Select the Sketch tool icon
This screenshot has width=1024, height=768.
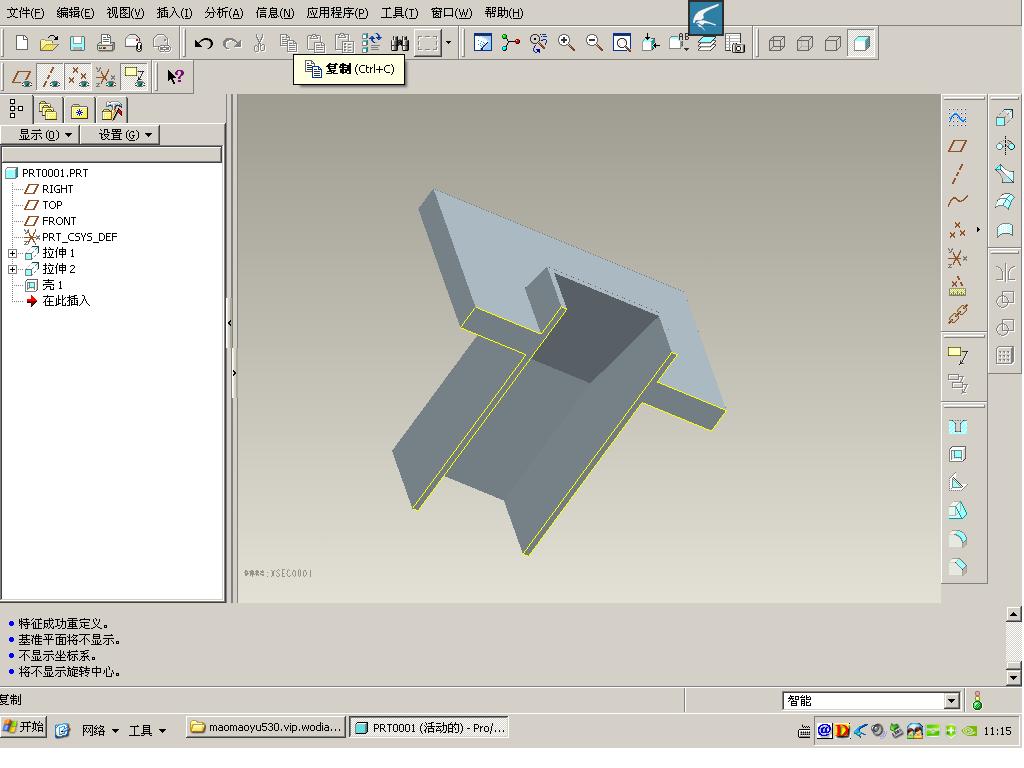[957, 118]
